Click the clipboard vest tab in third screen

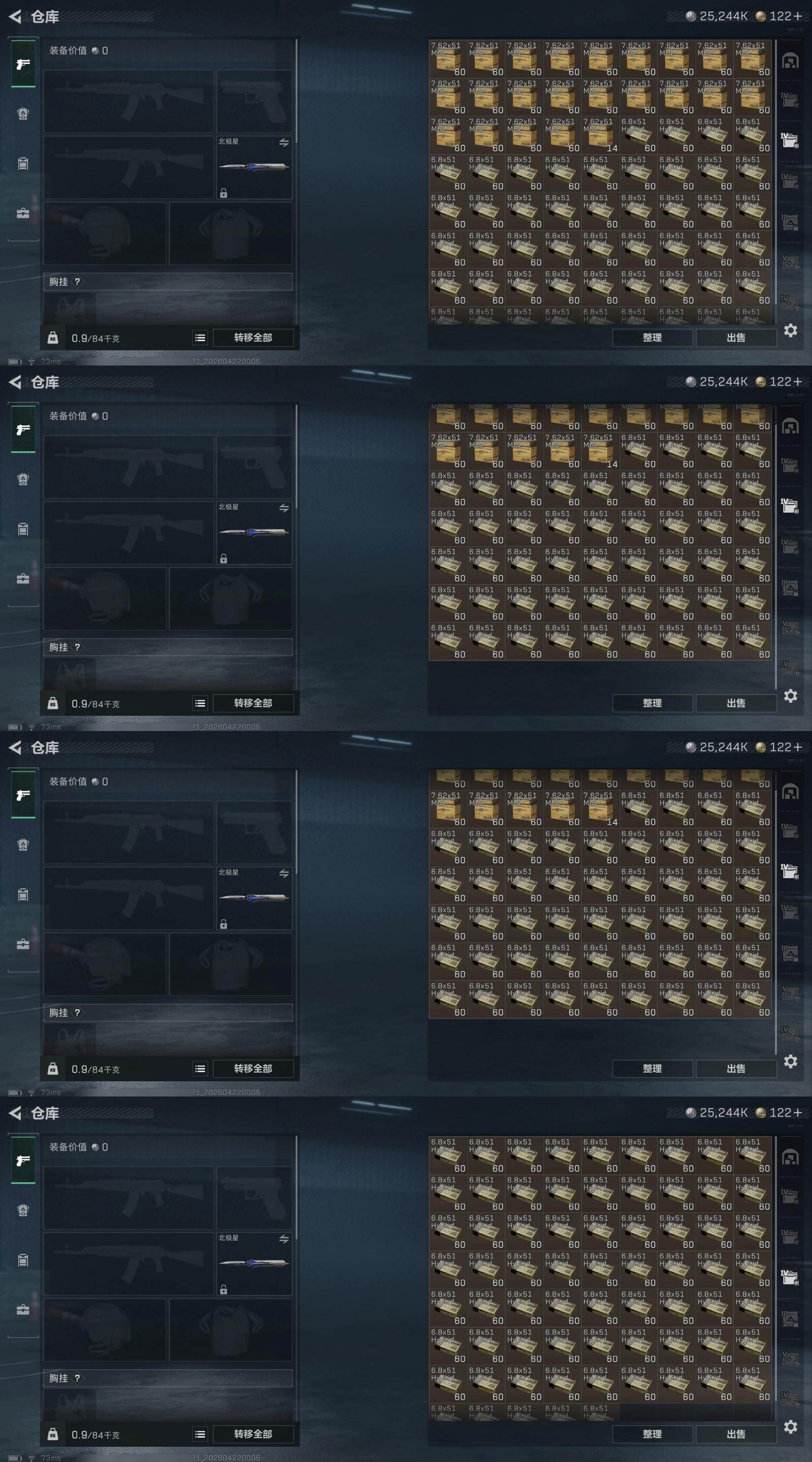pyautogui.click(x=23, y=894)
